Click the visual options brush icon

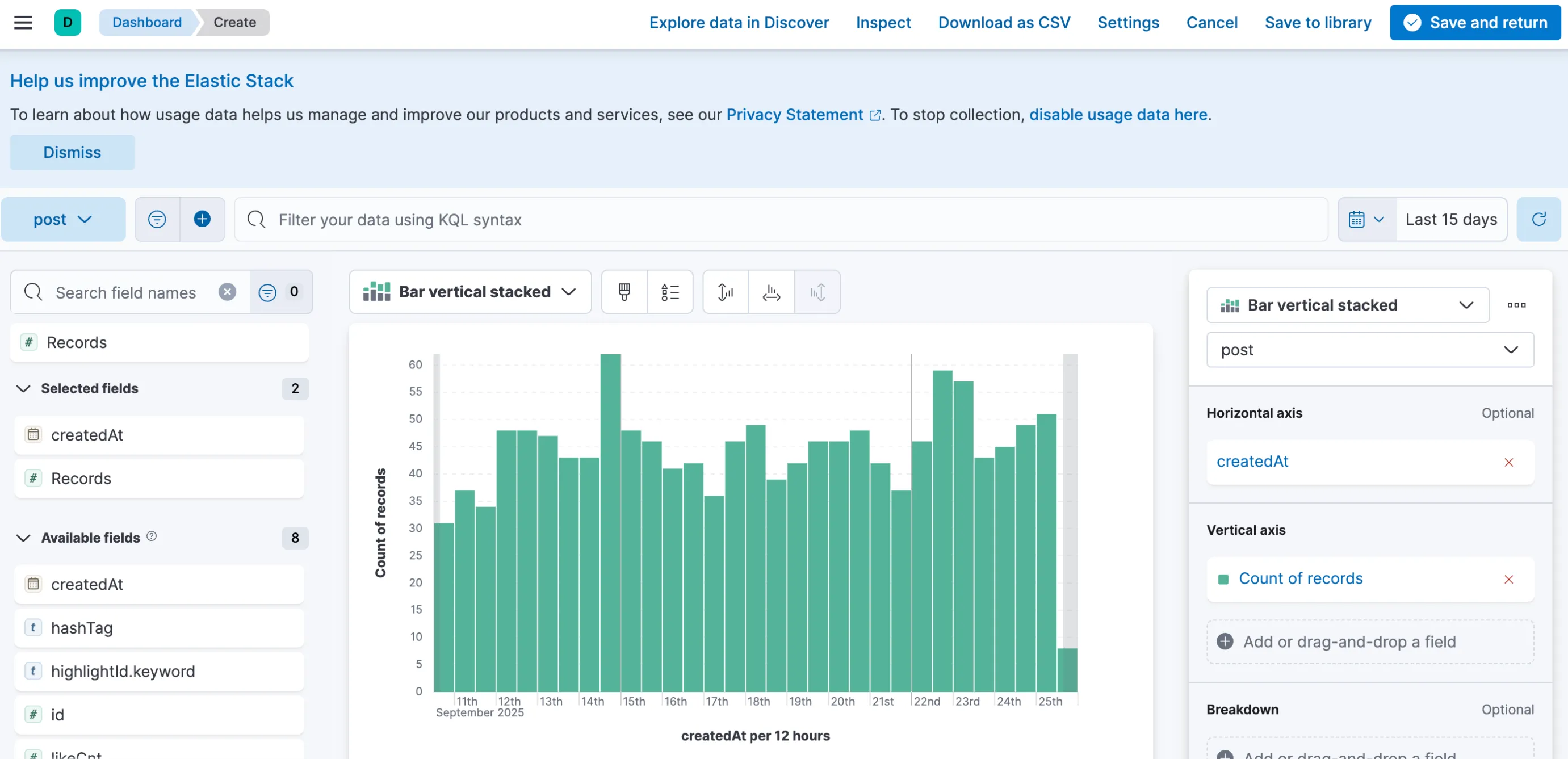pyautogui.click(x=624, y=292)
